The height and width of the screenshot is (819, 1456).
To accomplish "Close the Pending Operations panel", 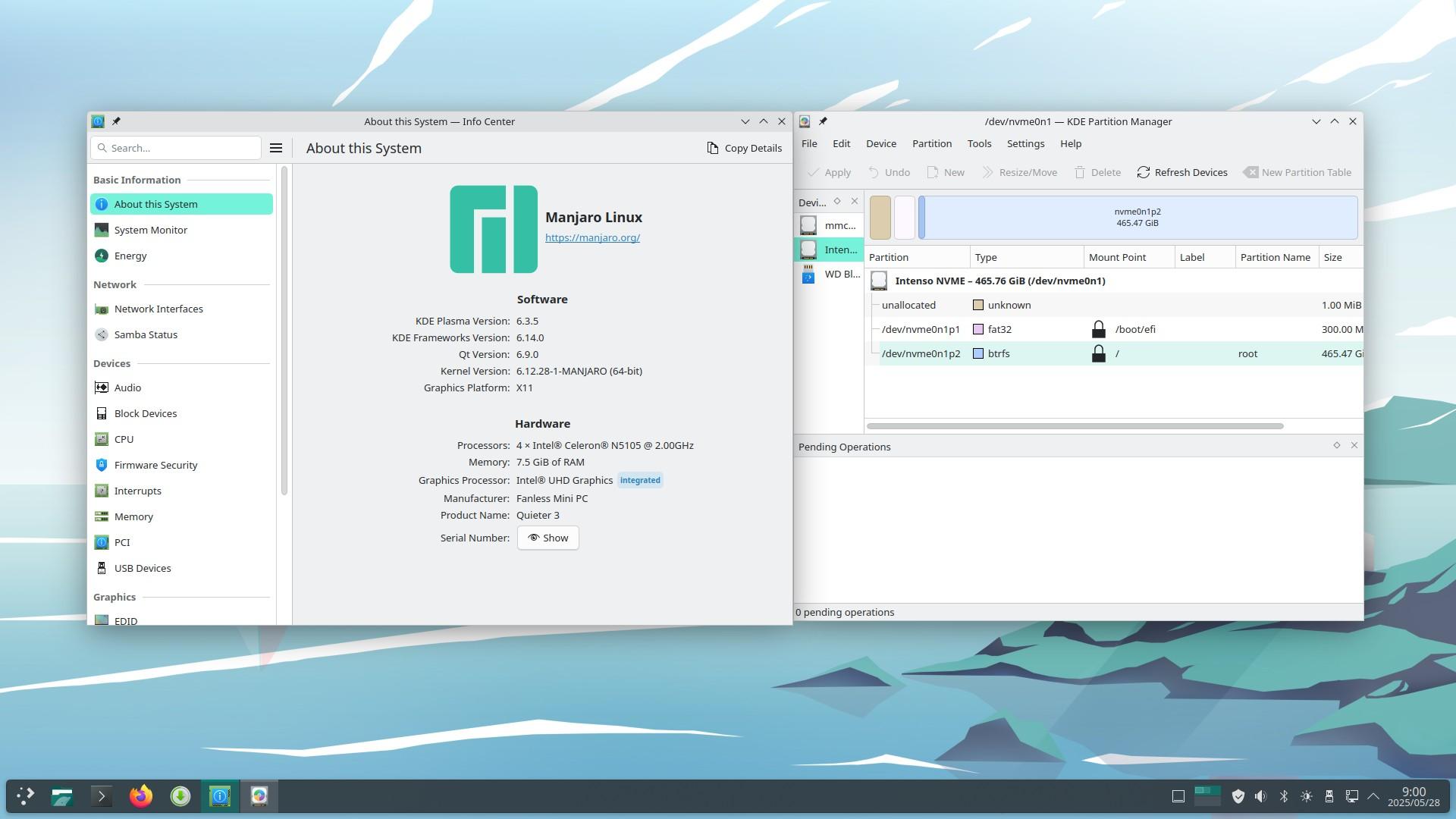I will [1354, 445].
